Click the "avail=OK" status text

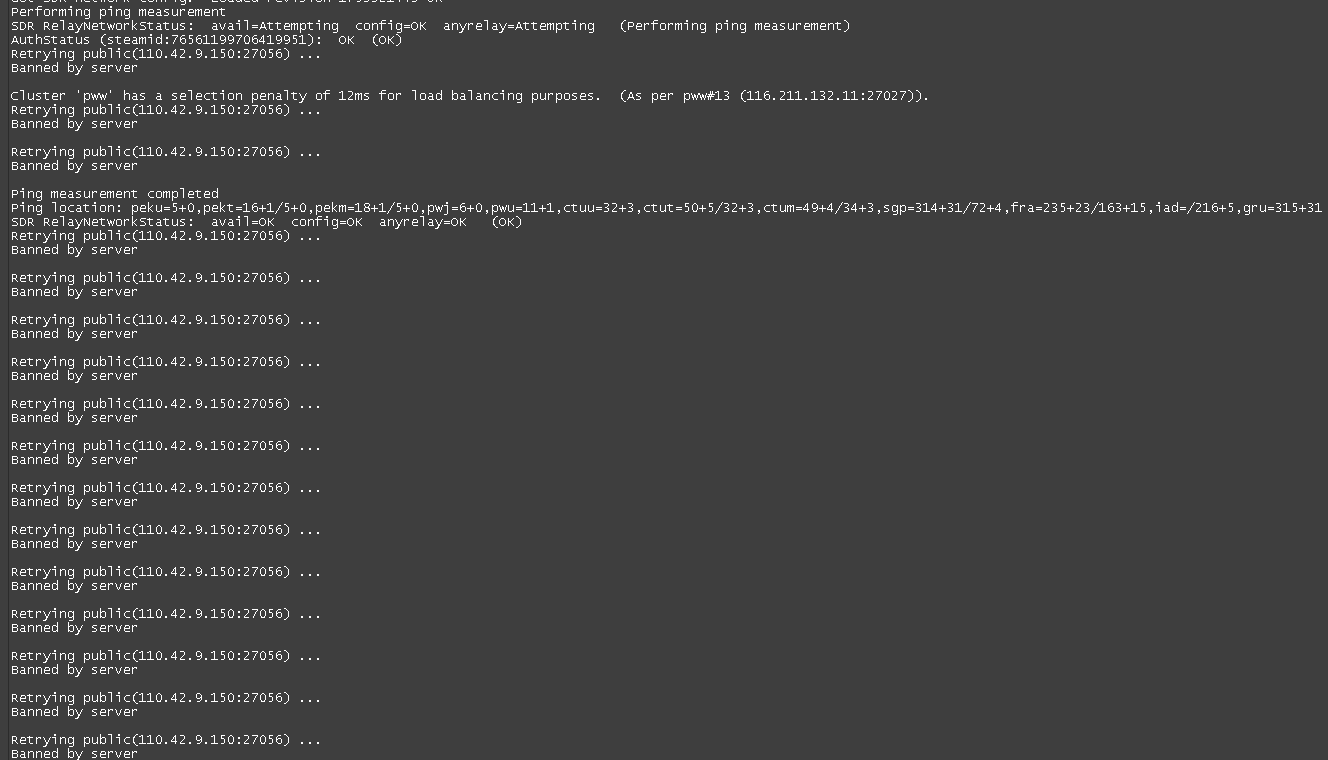tap(243, 222)
